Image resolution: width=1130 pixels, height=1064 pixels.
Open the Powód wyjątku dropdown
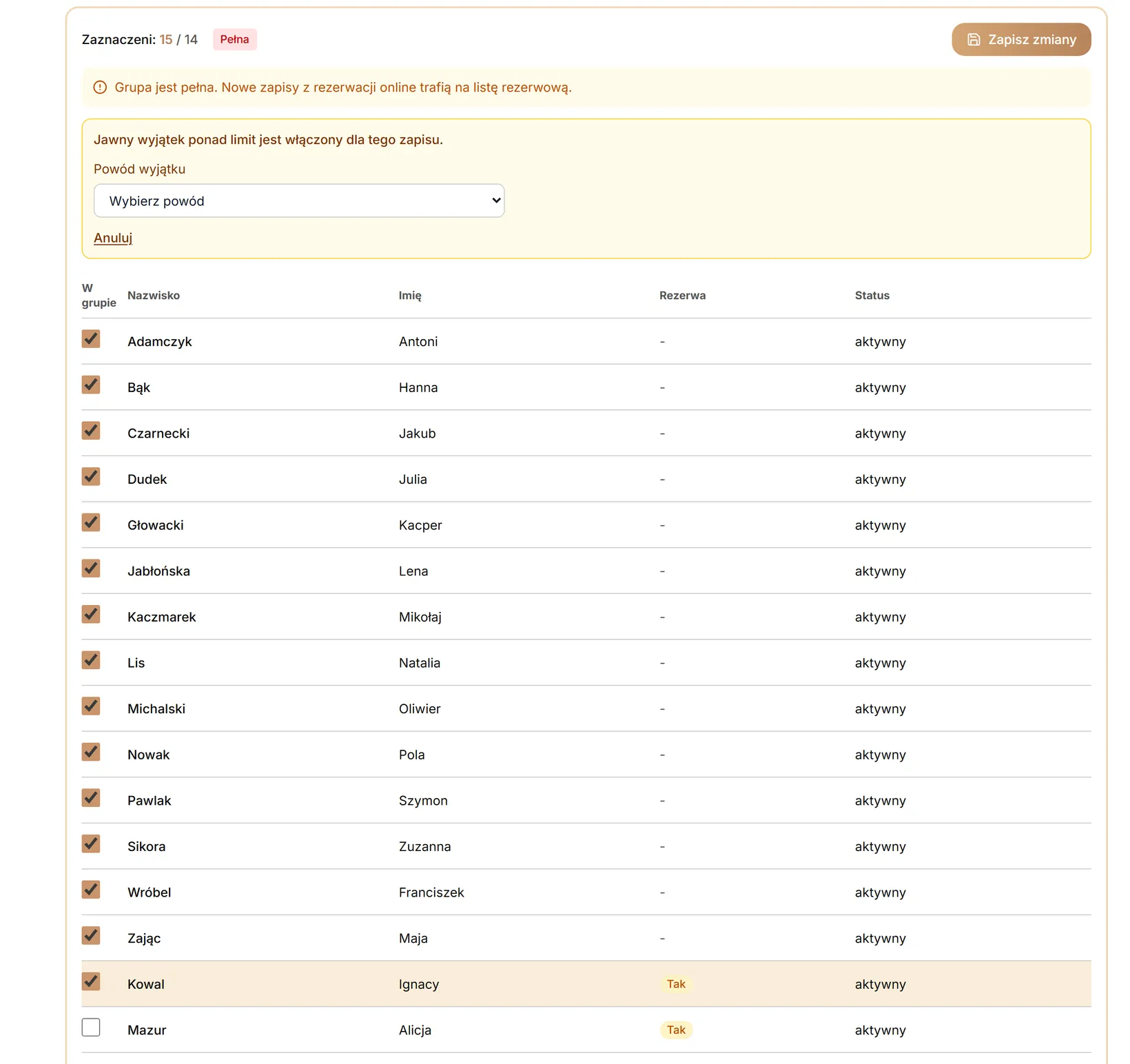coord(299,201)
